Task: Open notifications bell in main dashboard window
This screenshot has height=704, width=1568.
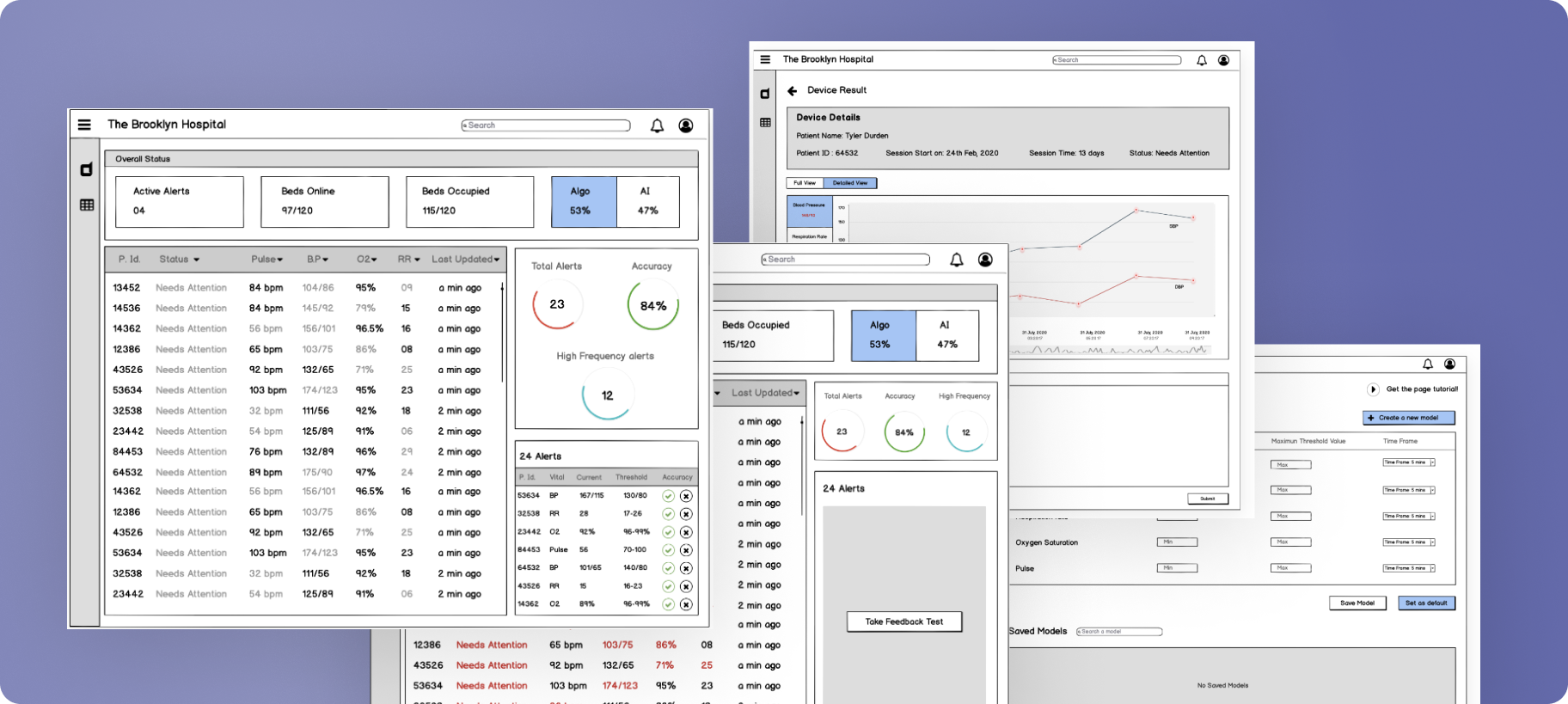Action: click(657, 125)
